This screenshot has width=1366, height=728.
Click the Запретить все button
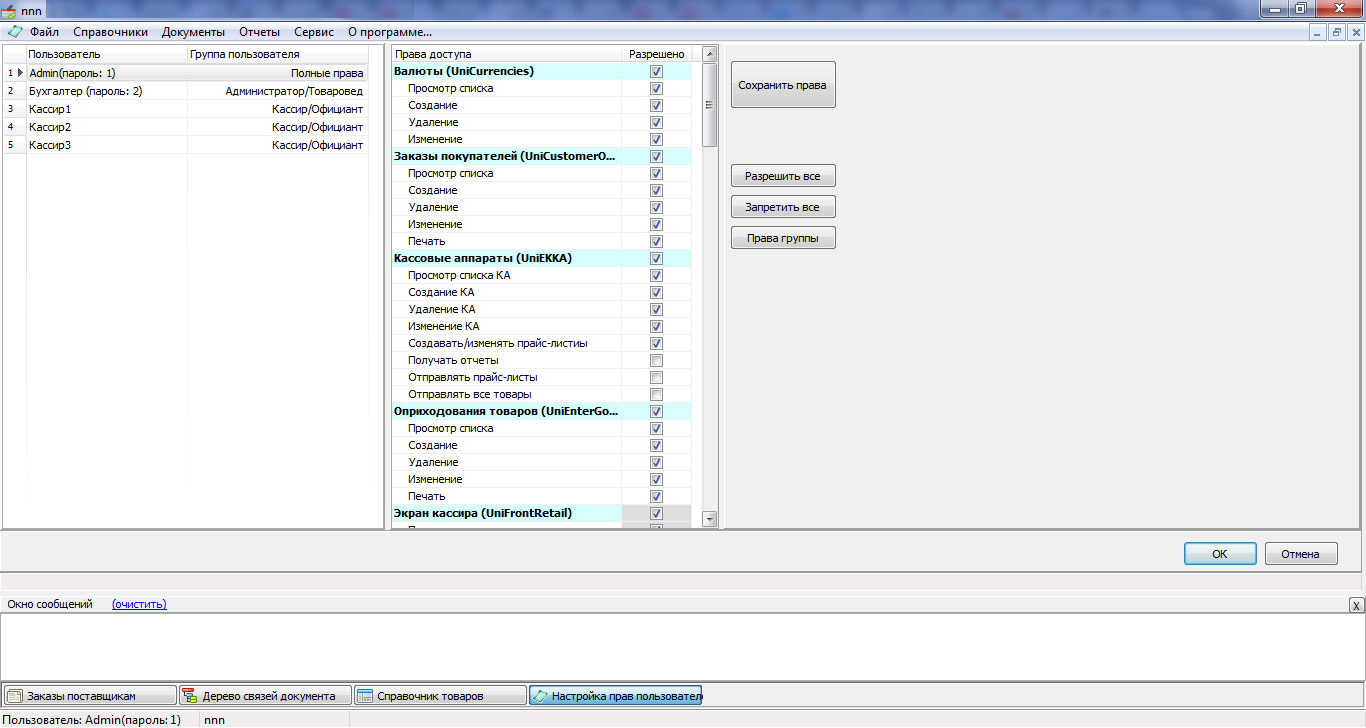coord(783,207)
